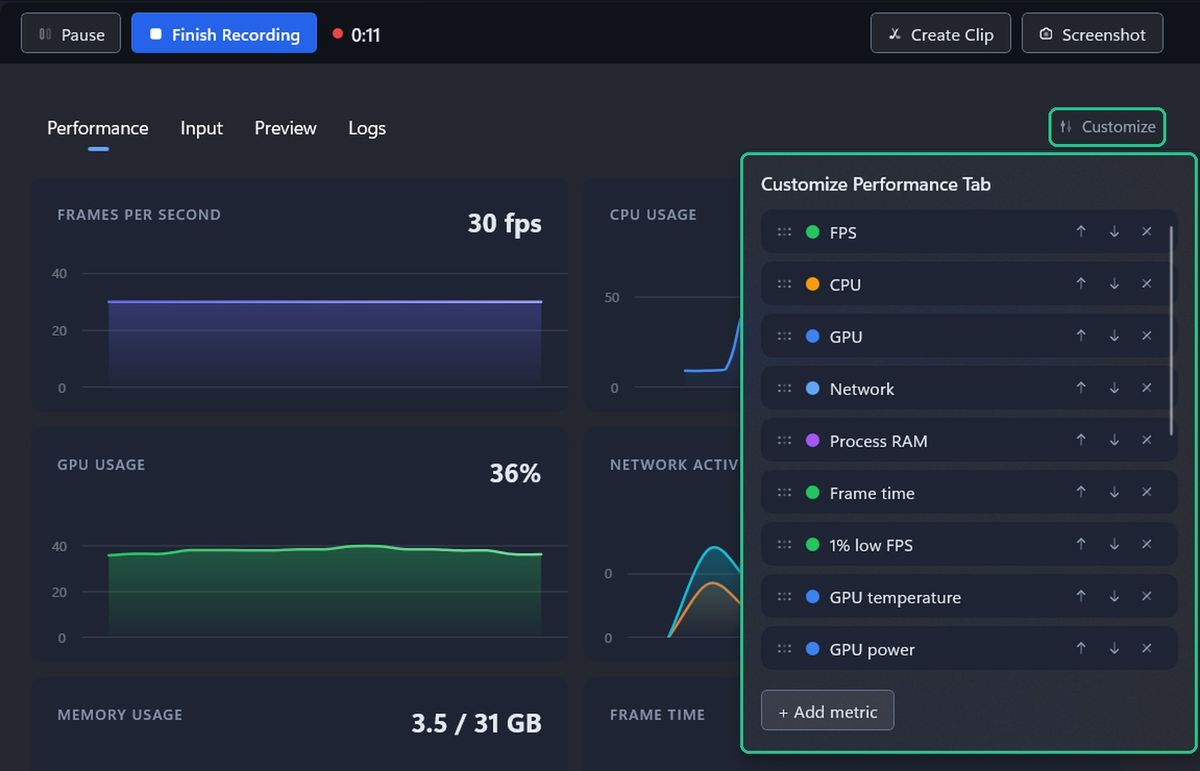Move Frame time metric down

point(1114,492)
